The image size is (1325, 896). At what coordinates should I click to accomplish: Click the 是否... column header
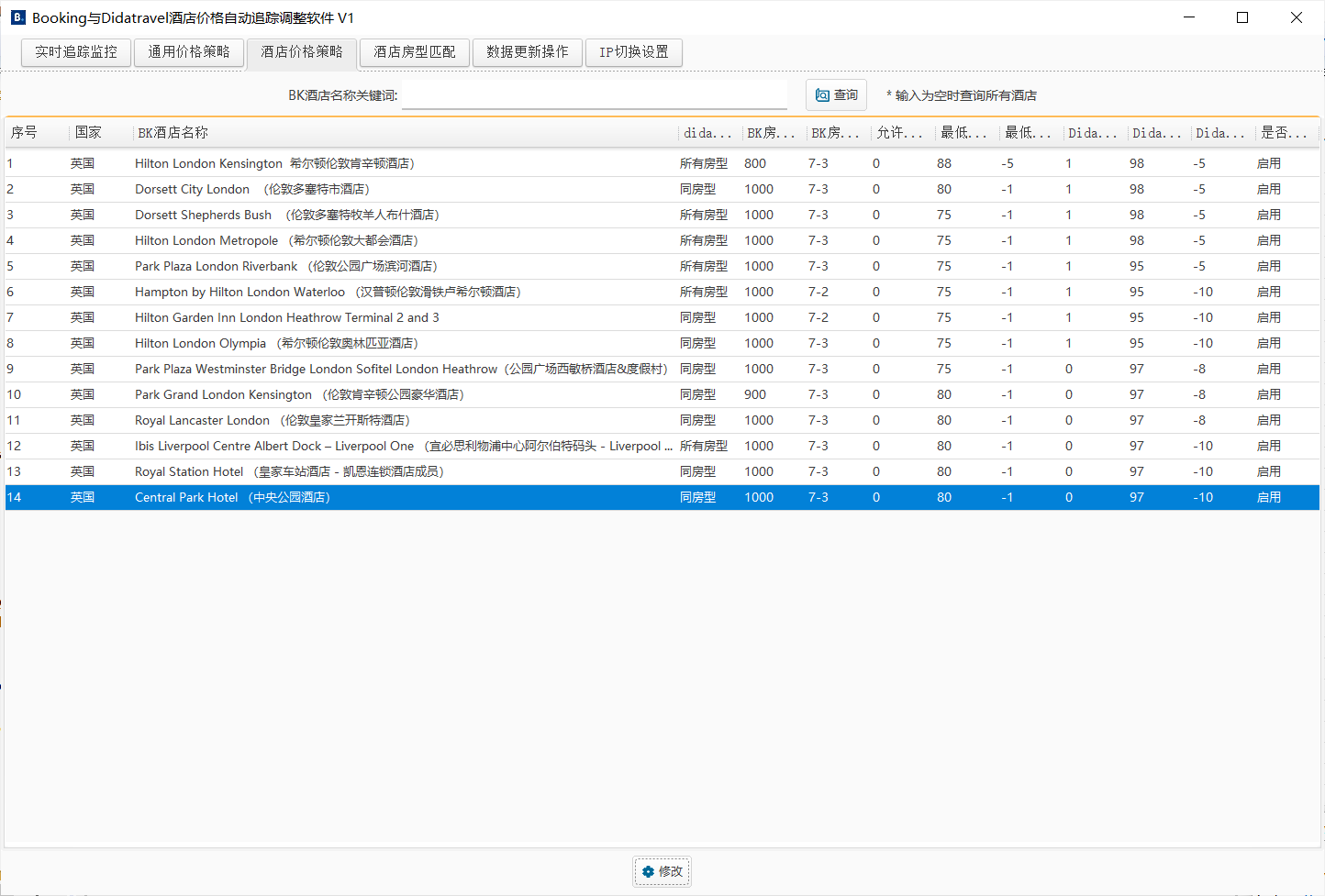1287,133
